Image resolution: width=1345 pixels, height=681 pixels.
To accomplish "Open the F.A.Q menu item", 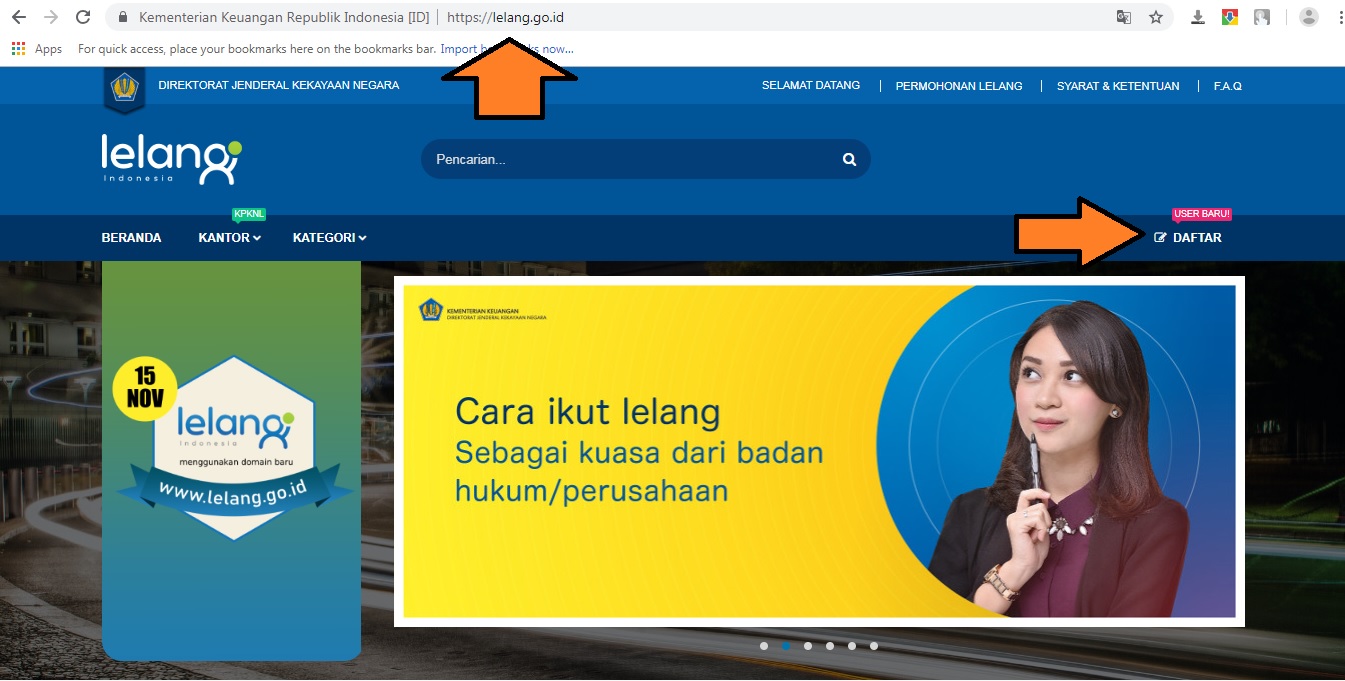I will point(1227,86).
